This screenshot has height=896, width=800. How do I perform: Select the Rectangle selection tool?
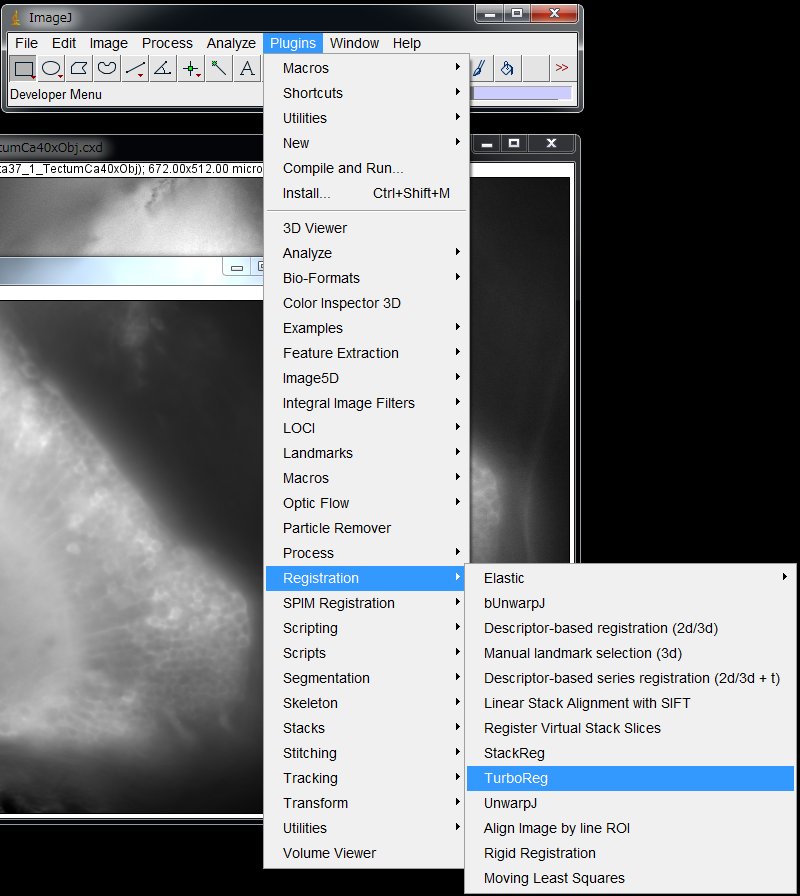coord(23,69)
